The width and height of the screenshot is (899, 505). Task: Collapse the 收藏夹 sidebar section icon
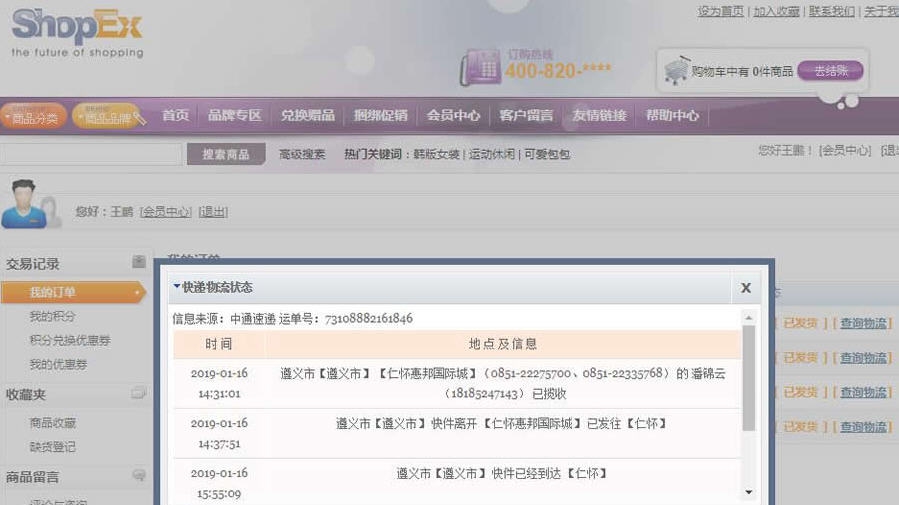click(139, 393)
